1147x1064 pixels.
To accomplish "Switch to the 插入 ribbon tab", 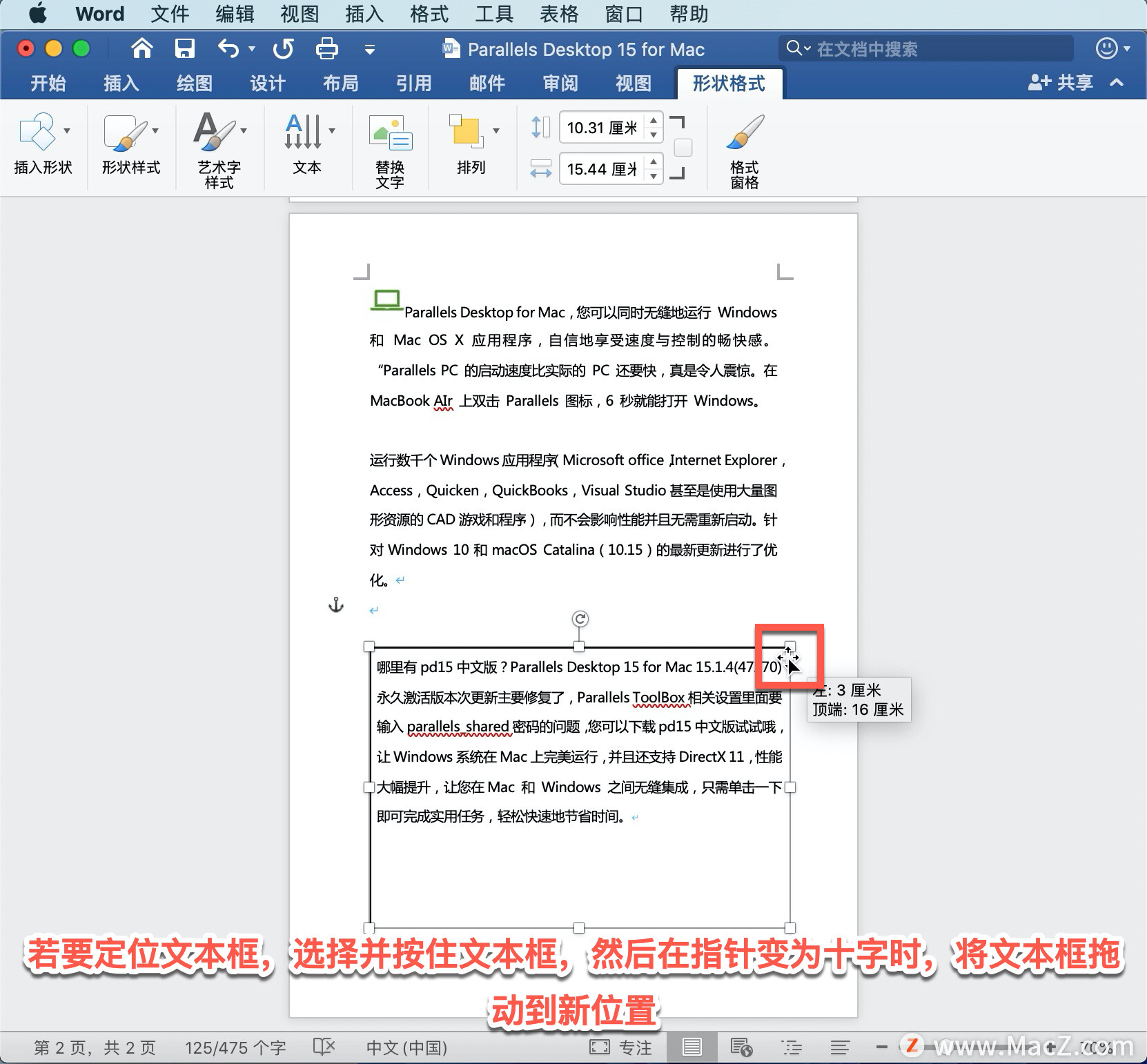I will pyautogui.click(x=121, y=83).
